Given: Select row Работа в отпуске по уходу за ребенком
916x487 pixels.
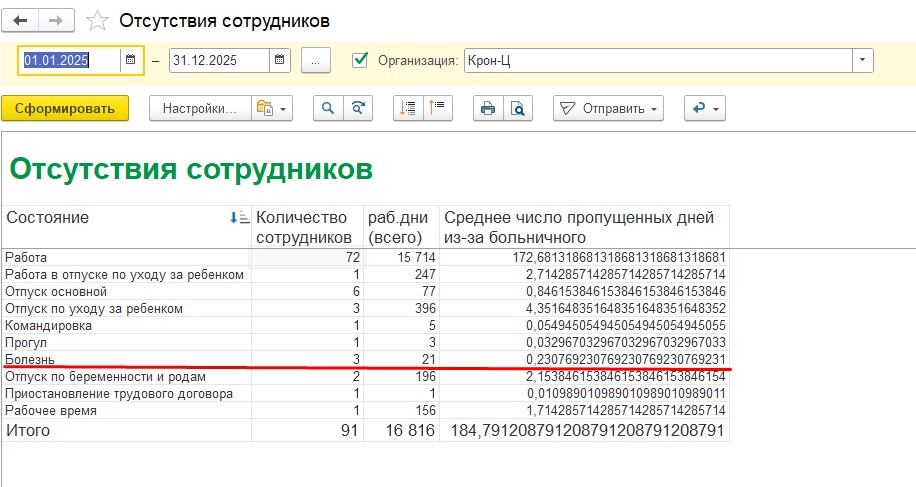Looking at the screenshot, I should click(x=124, y=274).
